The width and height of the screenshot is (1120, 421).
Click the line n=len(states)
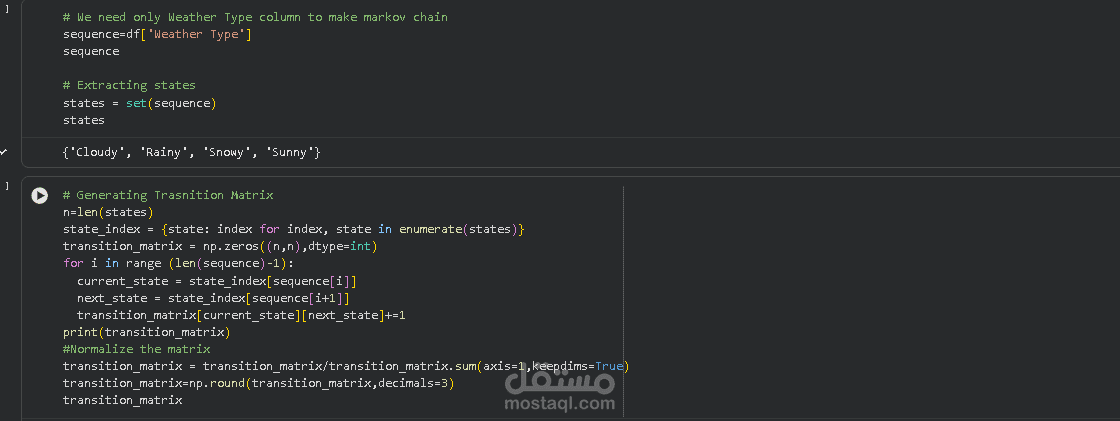click(x=108, y=212)
